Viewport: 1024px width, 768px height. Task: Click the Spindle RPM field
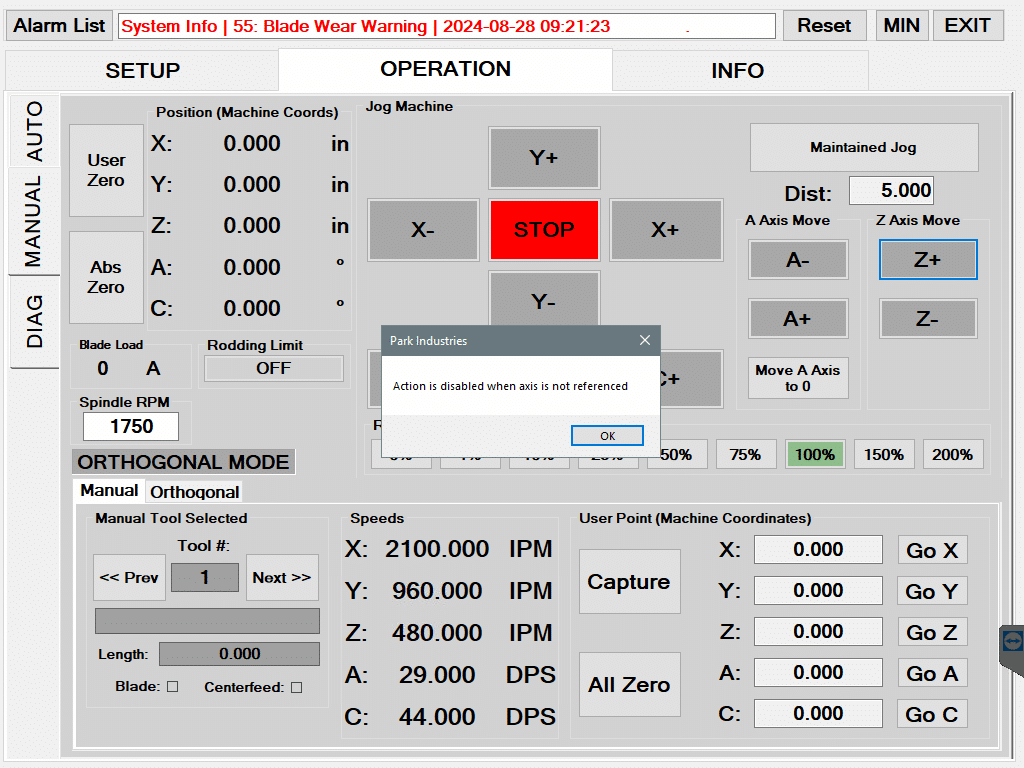131,426
